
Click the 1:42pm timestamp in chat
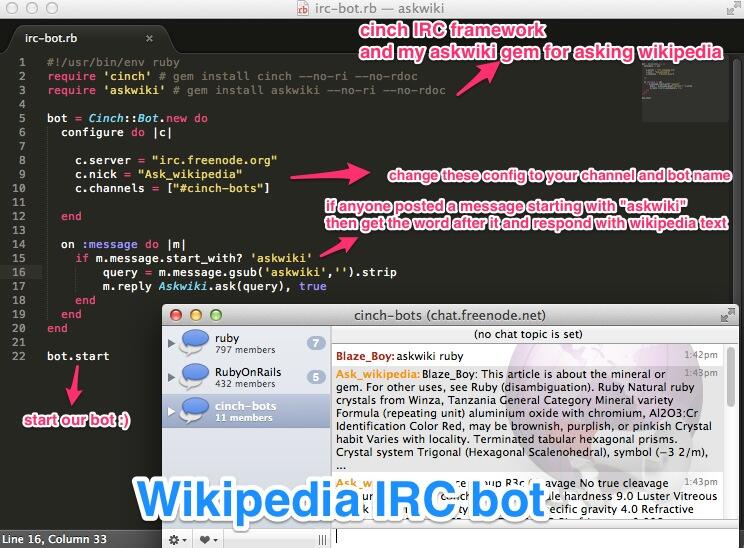701,355
